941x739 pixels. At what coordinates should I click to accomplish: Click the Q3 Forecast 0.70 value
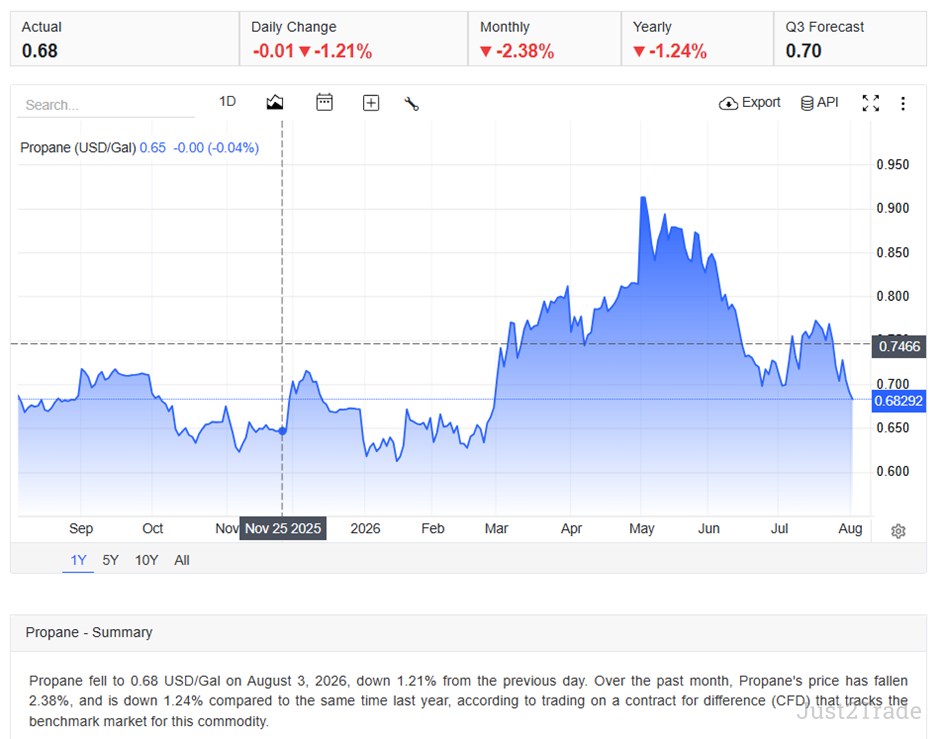[x=804, y=51]
